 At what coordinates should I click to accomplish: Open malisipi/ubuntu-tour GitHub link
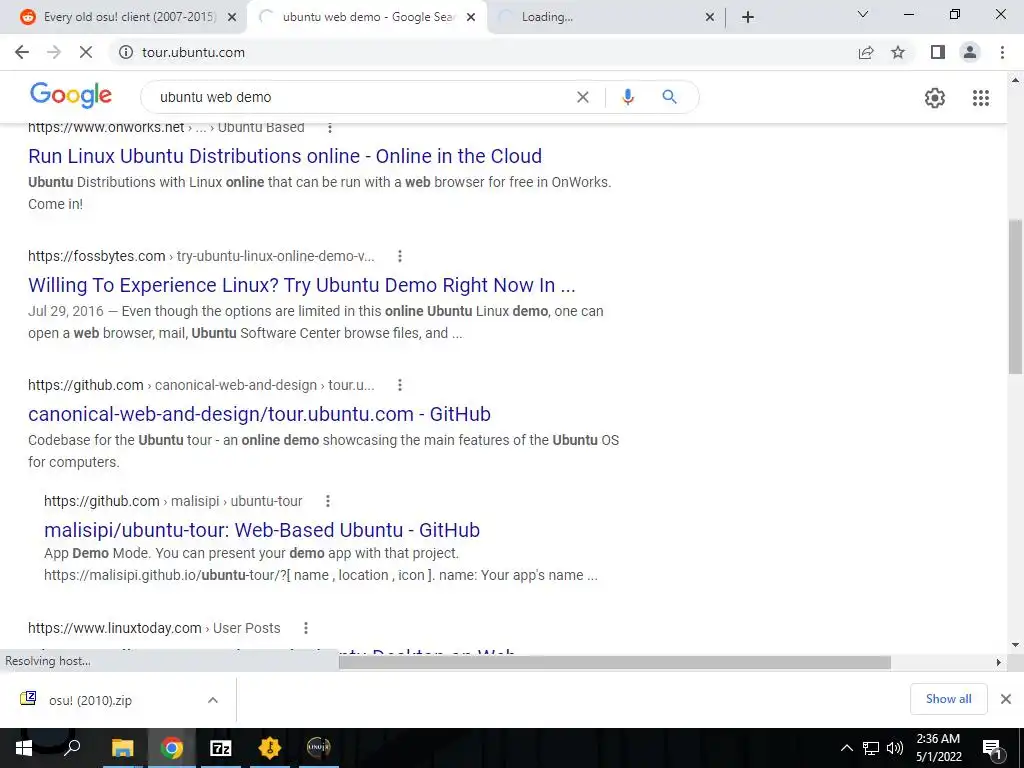[262, 530]
